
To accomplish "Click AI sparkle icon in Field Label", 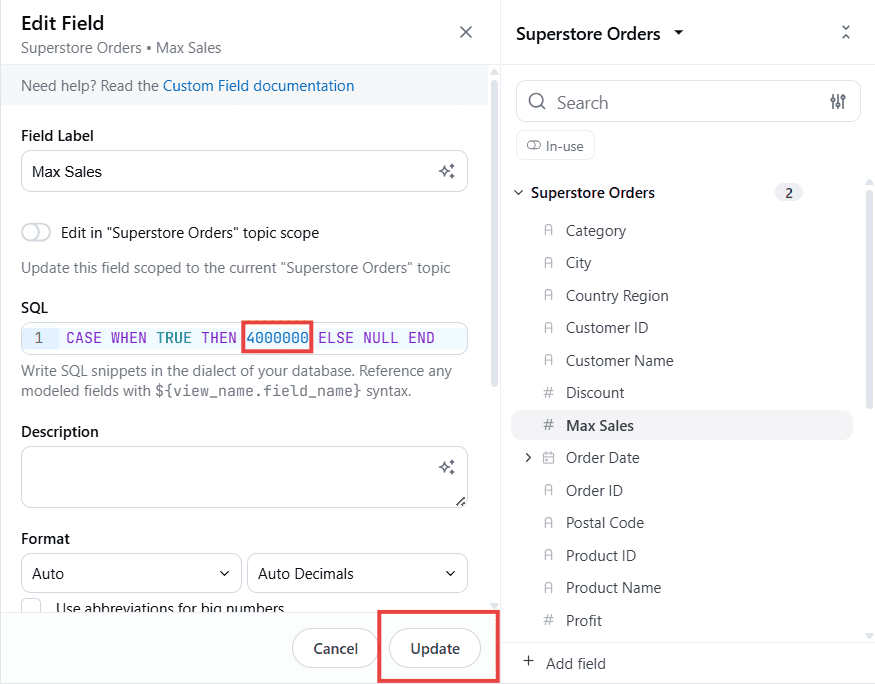I will click(x=447, y=171).
